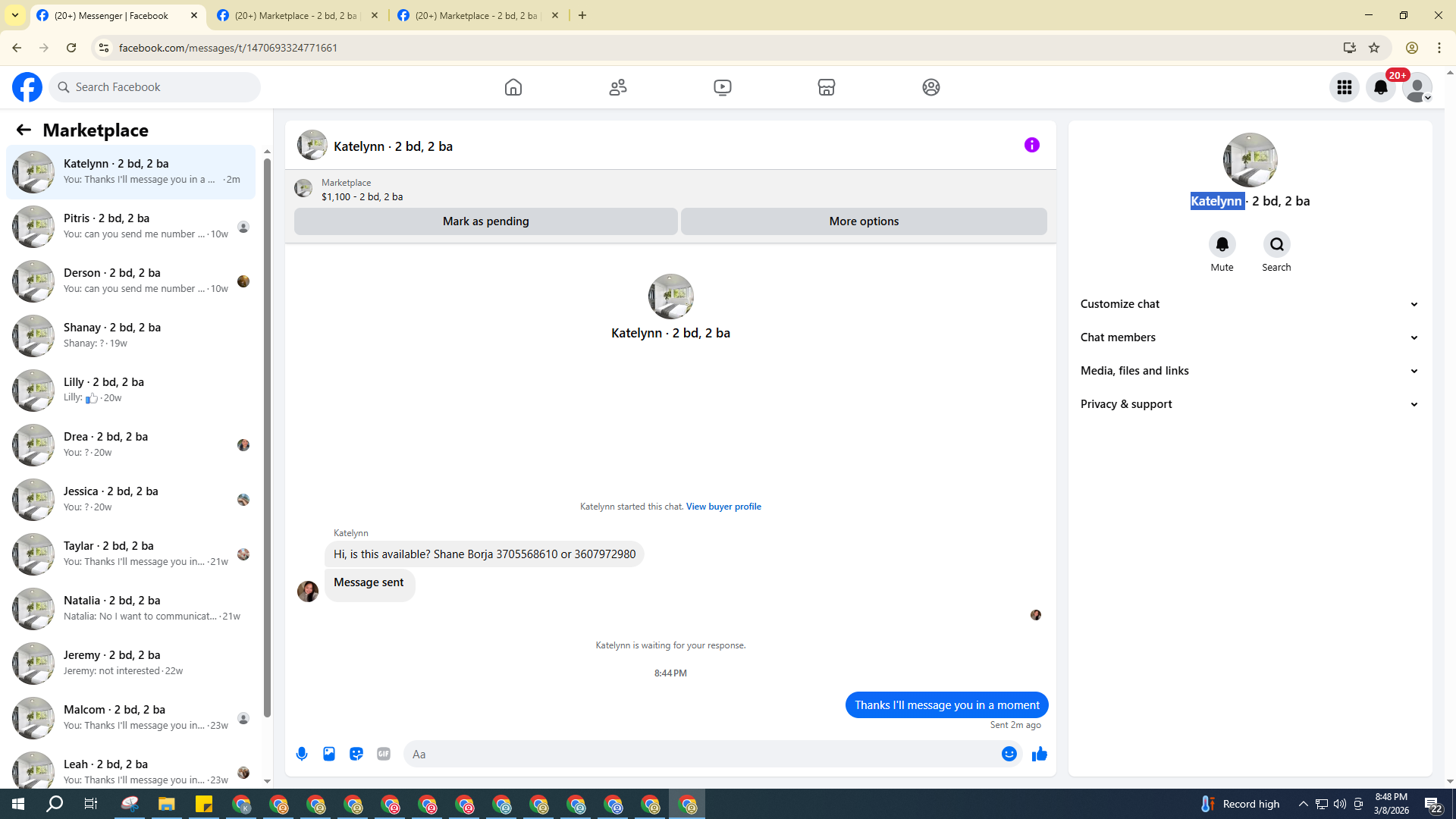Mute this conversation with bell icon
Screen dimensions: 1456x819
pyautogui.click(x=1222, y=244)
